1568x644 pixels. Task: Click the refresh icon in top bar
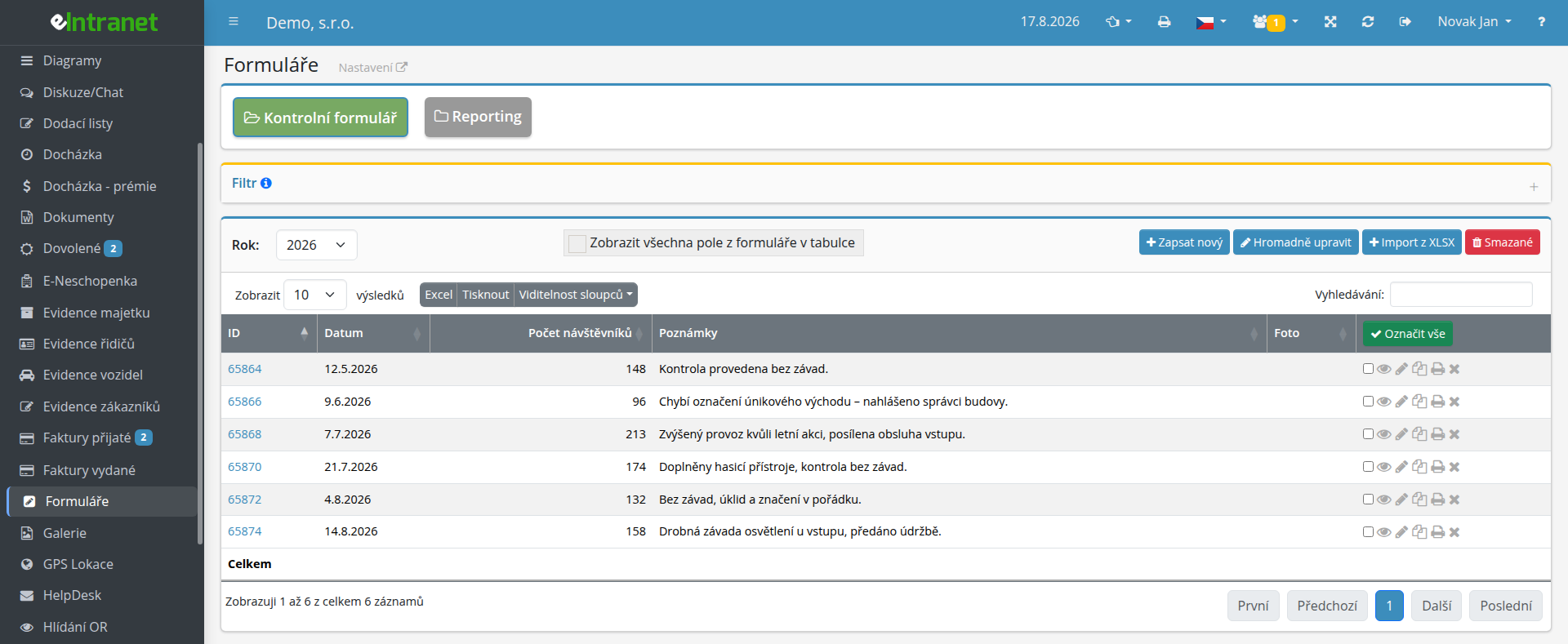[1368, 22]
